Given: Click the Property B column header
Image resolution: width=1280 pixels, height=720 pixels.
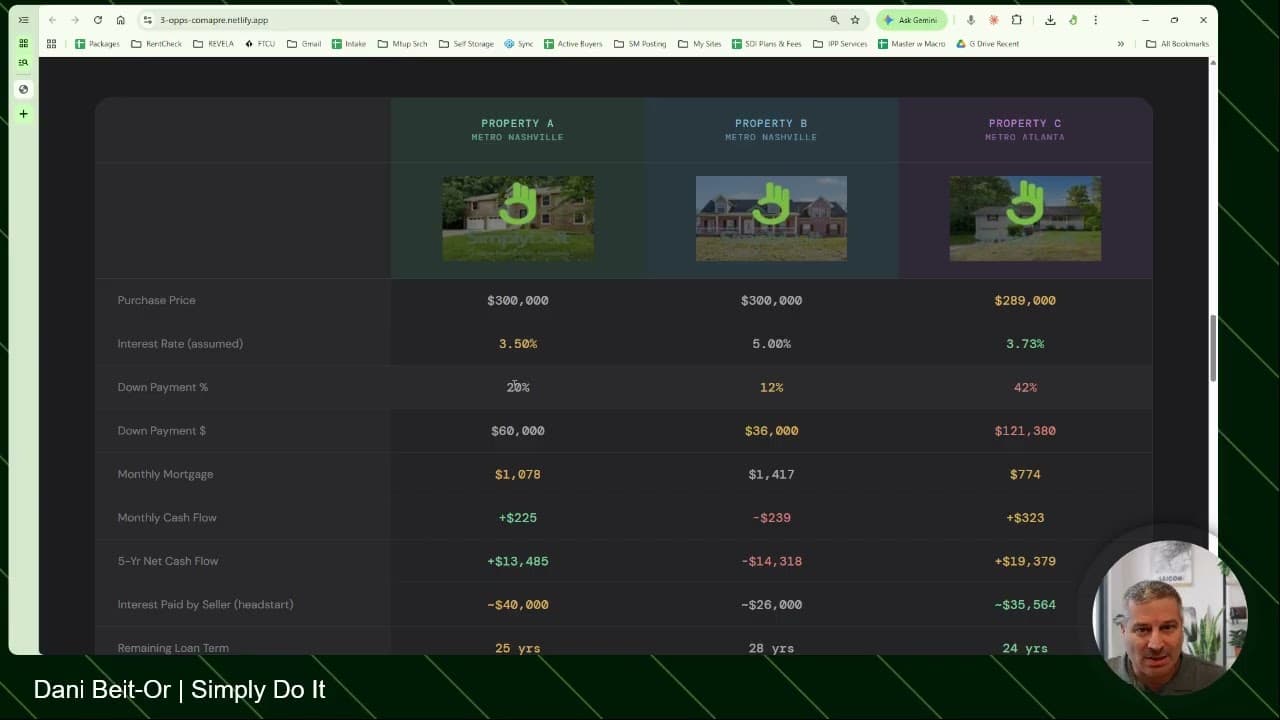Looking at the screenshot, I should pyautogui.click(x=771, y=130).
